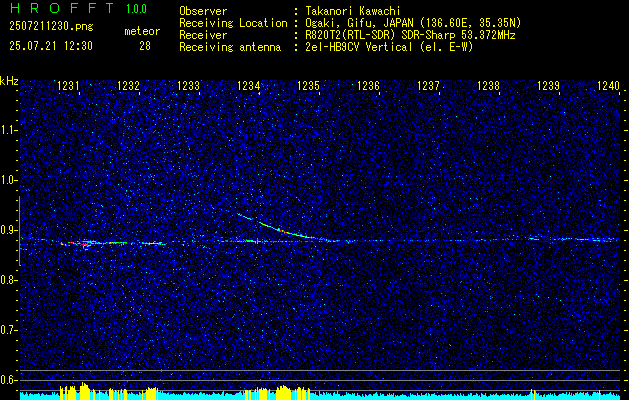The height and width of the screenshot is (400, 629).
Task: Click the gray frequency range bar beside 0.9
Action: [x=19, y=231]
